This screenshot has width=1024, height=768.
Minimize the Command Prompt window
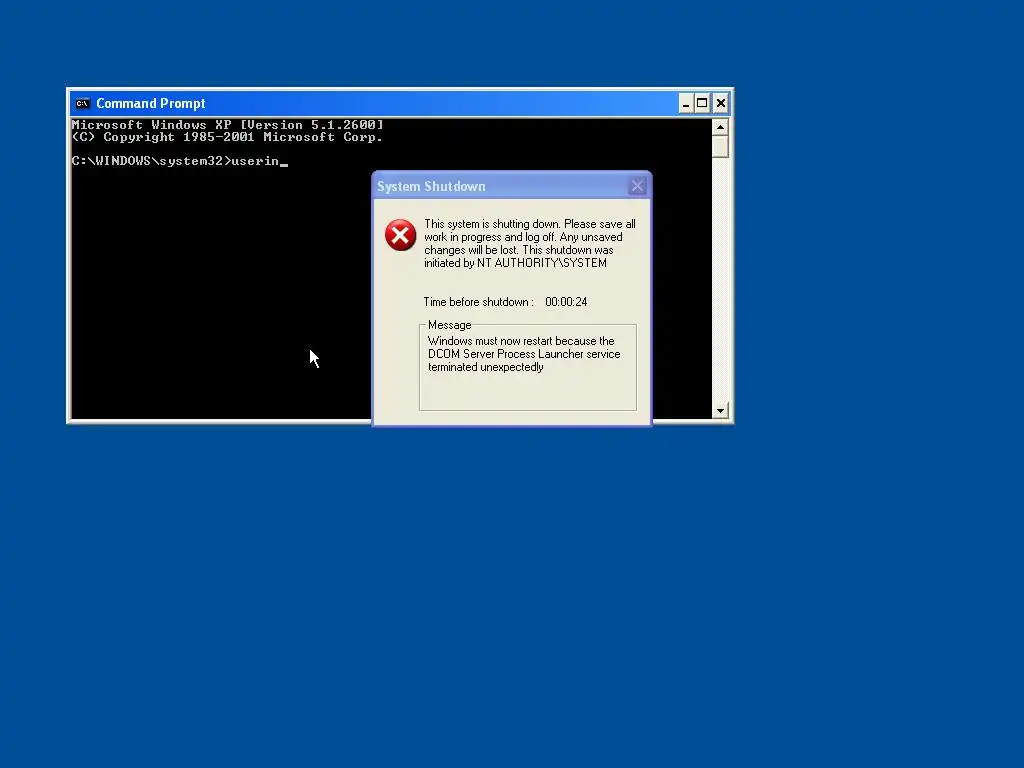coord(685,103)
